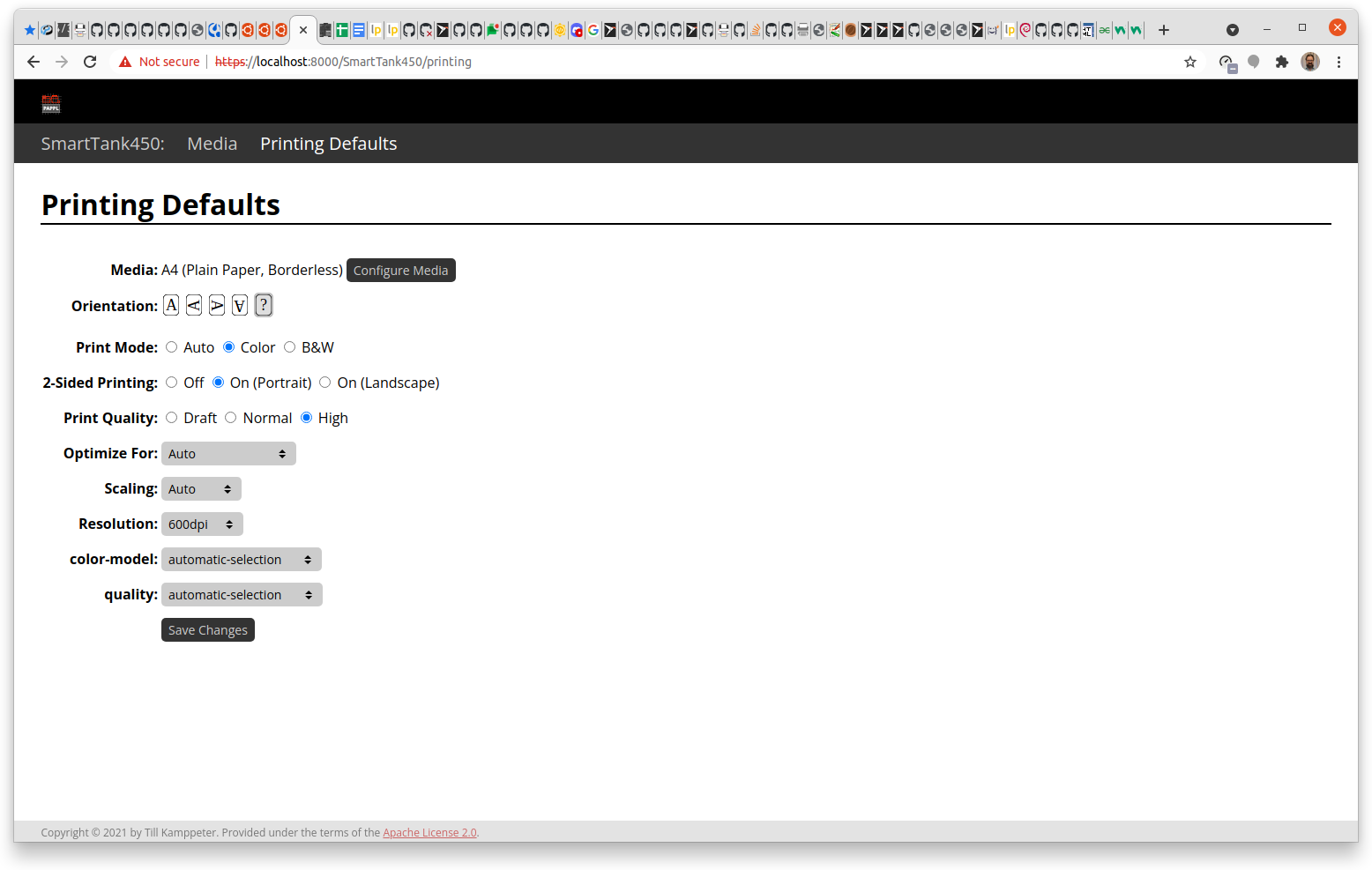Open the Optimize For dropdown

click(x=228, y=453)
